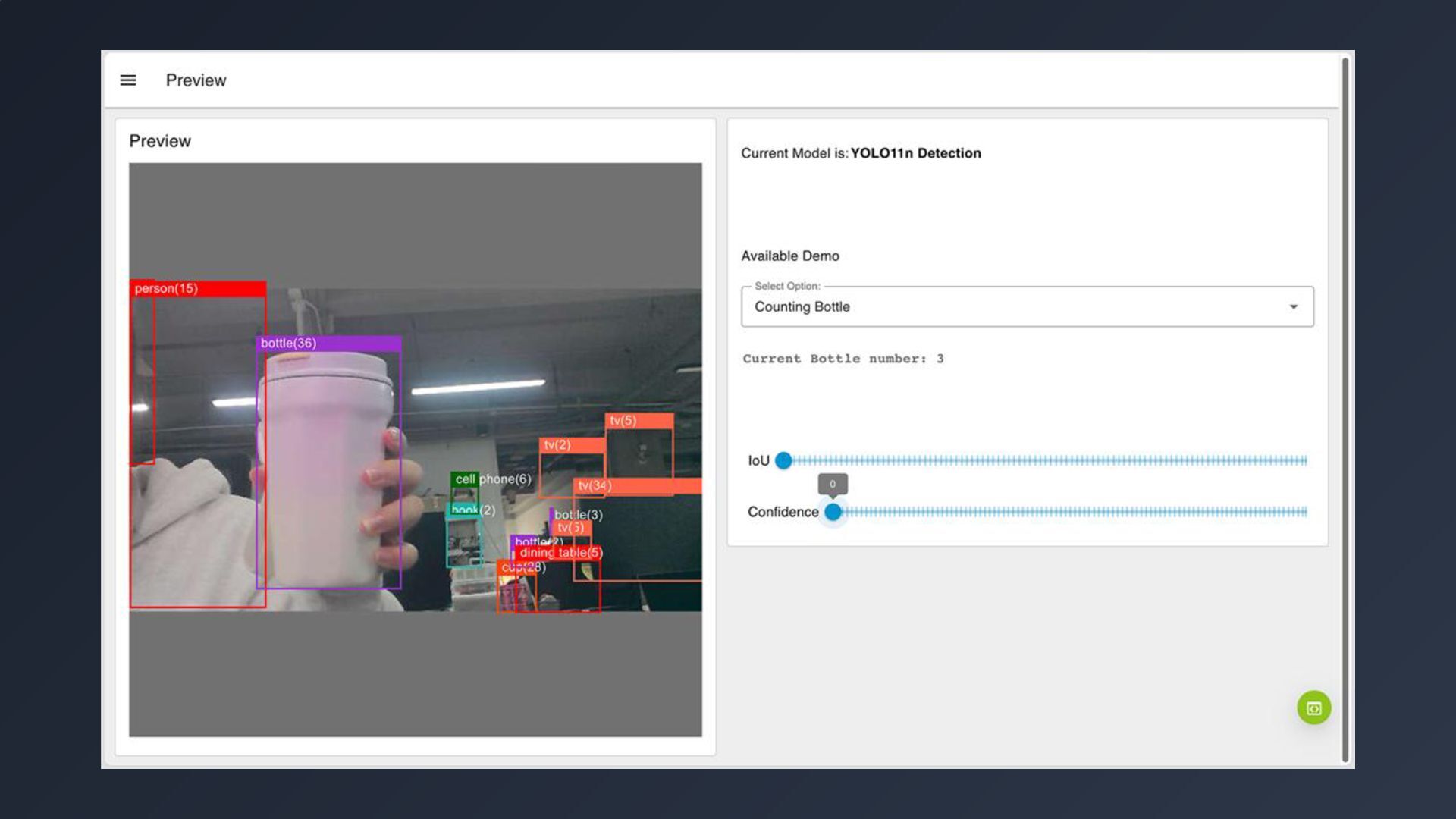Screen dimensions: 1456x819
Task: Click the IoU slider handle
Action: click(783, 460)
